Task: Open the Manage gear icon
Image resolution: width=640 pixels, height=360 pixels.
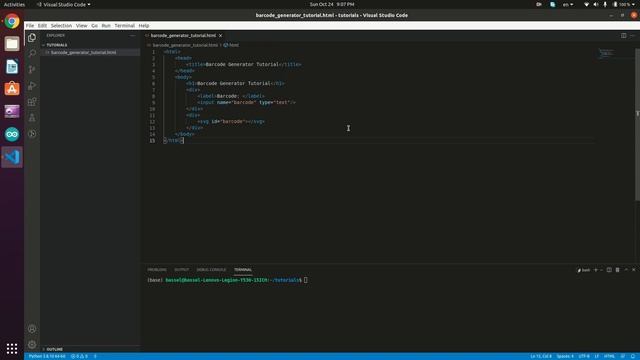Action: click(x=32, y=344)
